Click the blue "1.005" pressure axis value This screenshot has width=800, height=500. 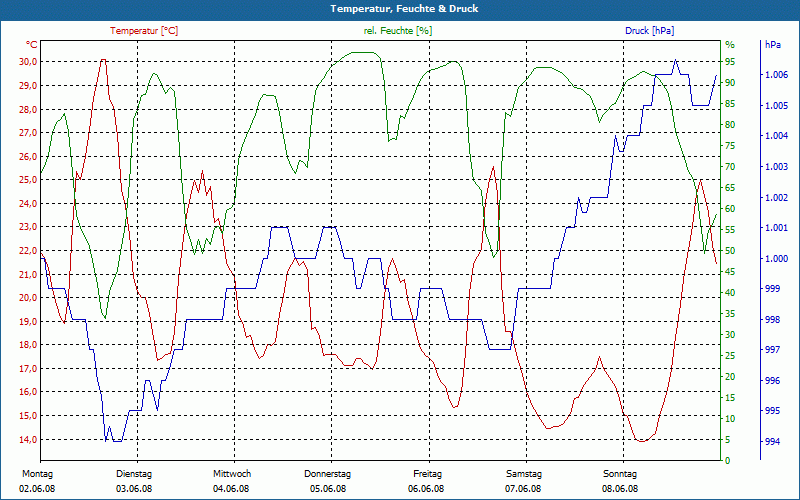pyautogui.click(x=776, y=106)
